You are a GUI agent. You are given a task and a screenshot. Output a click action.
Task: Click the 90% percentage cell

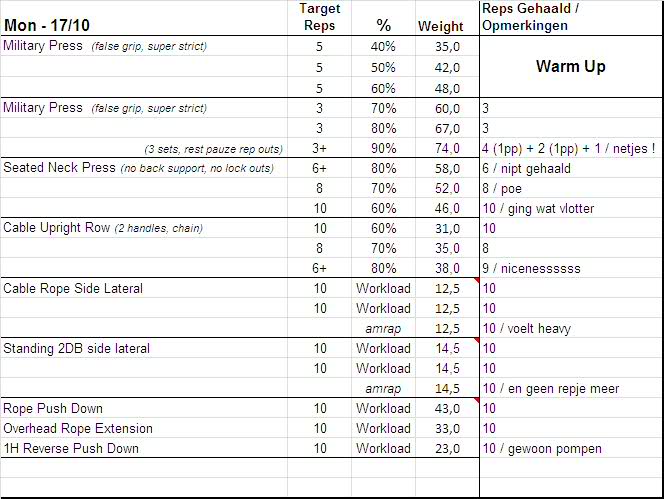point(384,148)
